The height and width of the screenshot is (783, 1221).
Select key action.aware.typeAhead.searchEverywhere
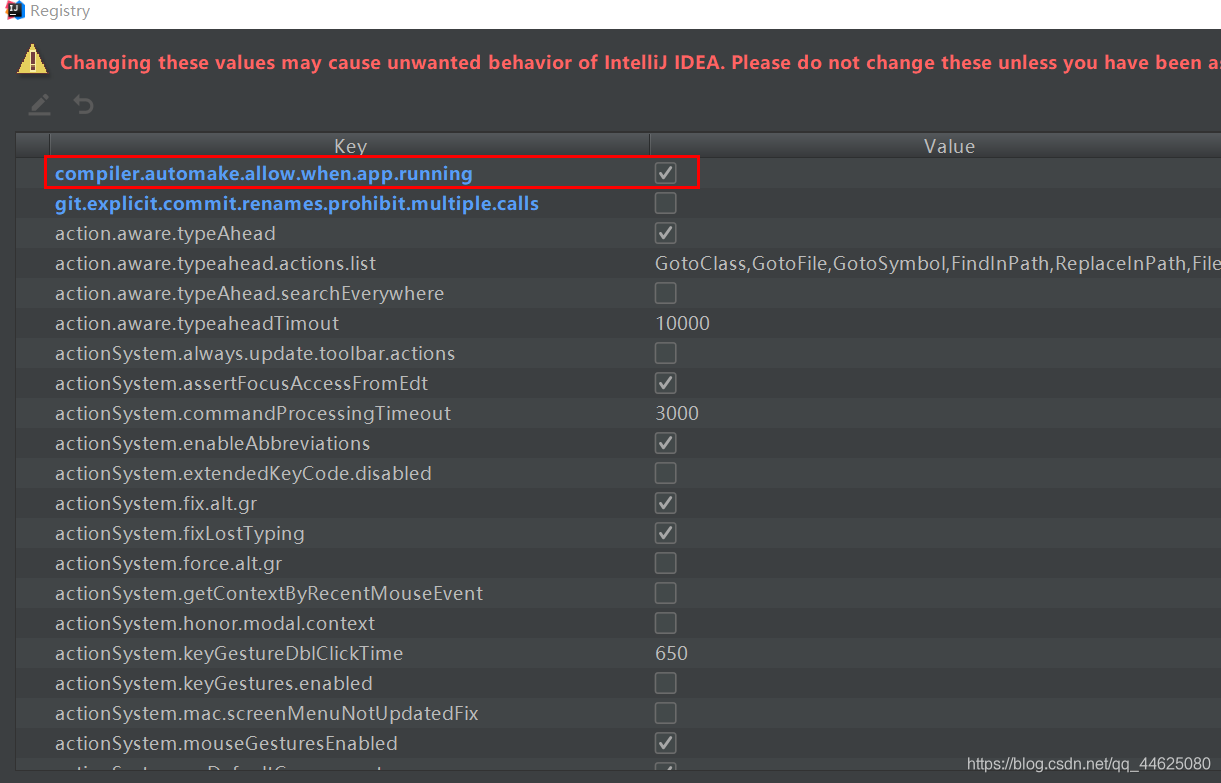pyautogui.click(x=249, y=293)
